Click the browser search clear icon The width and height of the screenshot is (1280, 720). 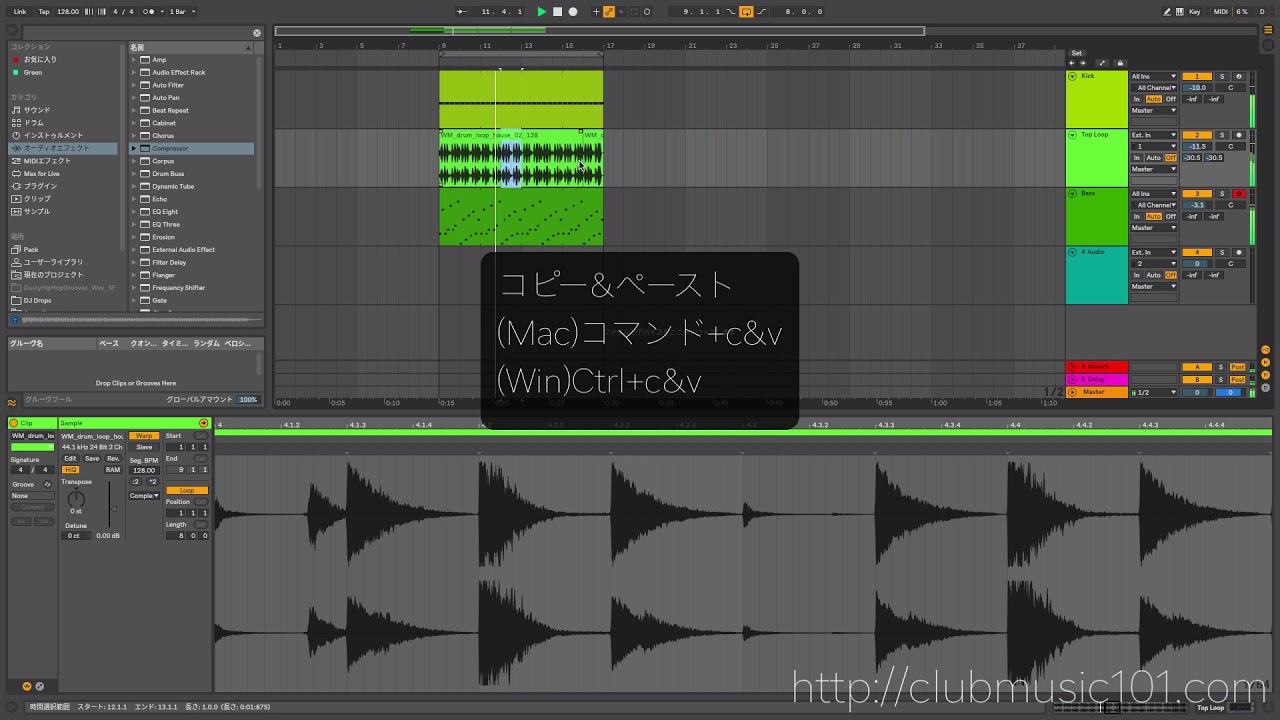tap(257, 32)
